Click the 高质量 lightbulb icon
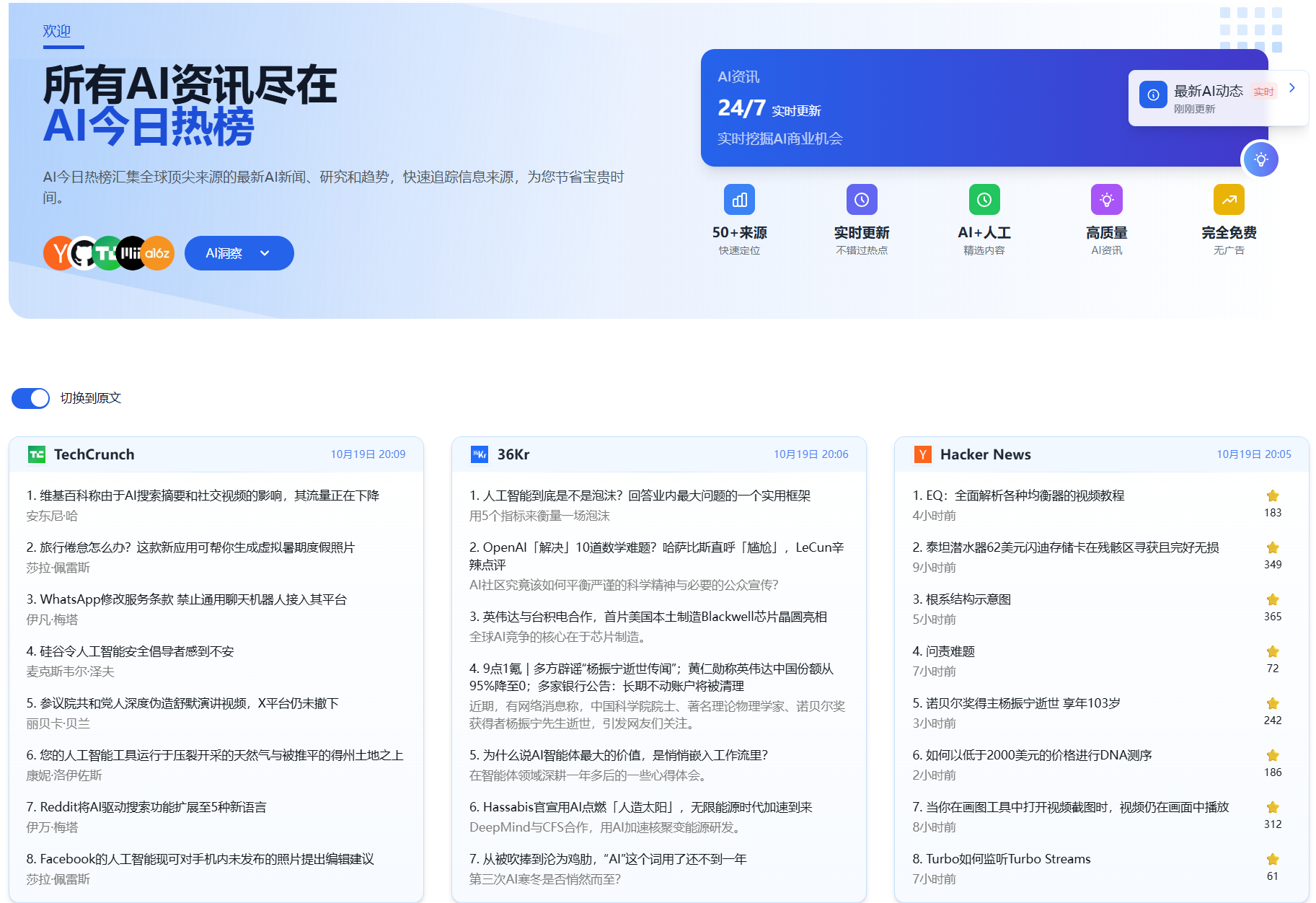This screenshot has height=903, width=1316. (x=1107, y=200)
